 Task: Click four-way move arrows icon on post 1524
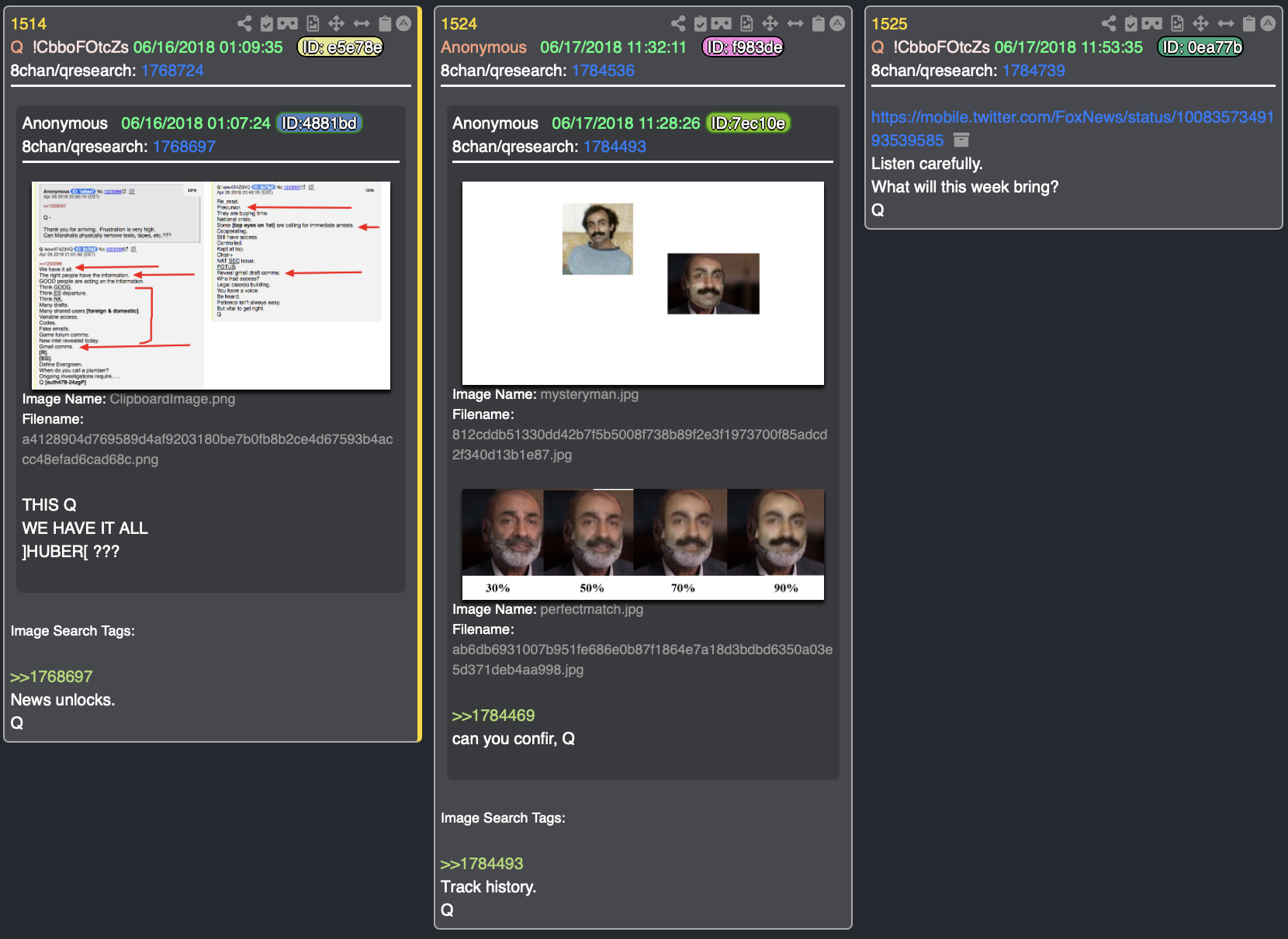(770, 23)
